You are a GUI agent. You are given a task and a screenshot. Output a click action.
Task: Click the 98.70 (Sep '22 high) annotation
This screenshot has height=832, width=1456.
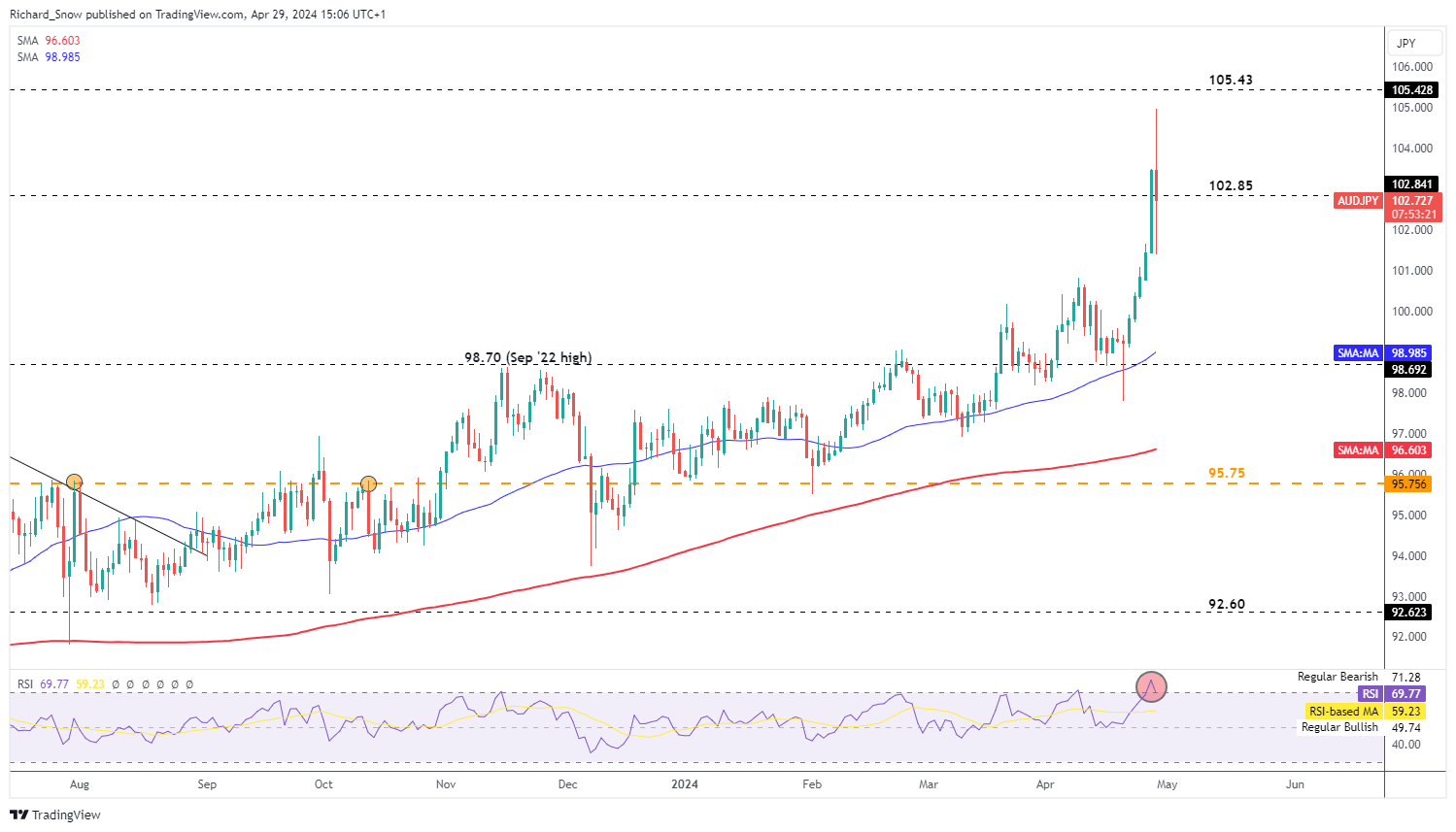point(527,357)
